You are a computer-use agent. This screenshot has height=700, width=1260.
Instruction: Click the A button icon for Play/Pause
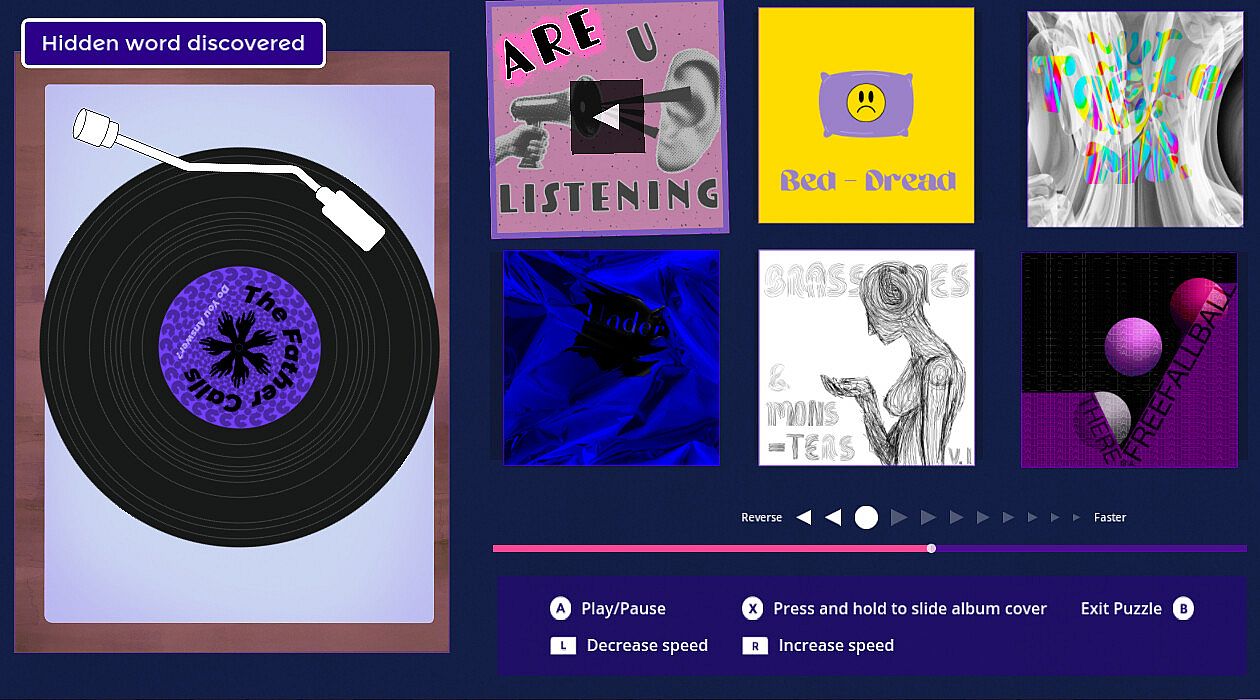coord(561,608)
